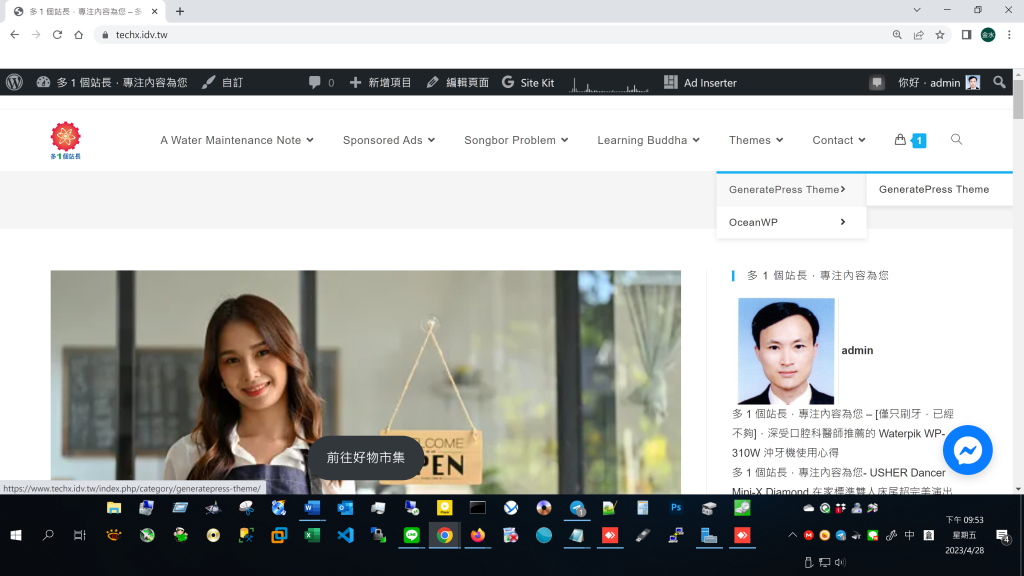Click the WordPress logo in admin bar
This screenshot has height=576, width=1024.
pyautogui.click(x=14, y=83)
